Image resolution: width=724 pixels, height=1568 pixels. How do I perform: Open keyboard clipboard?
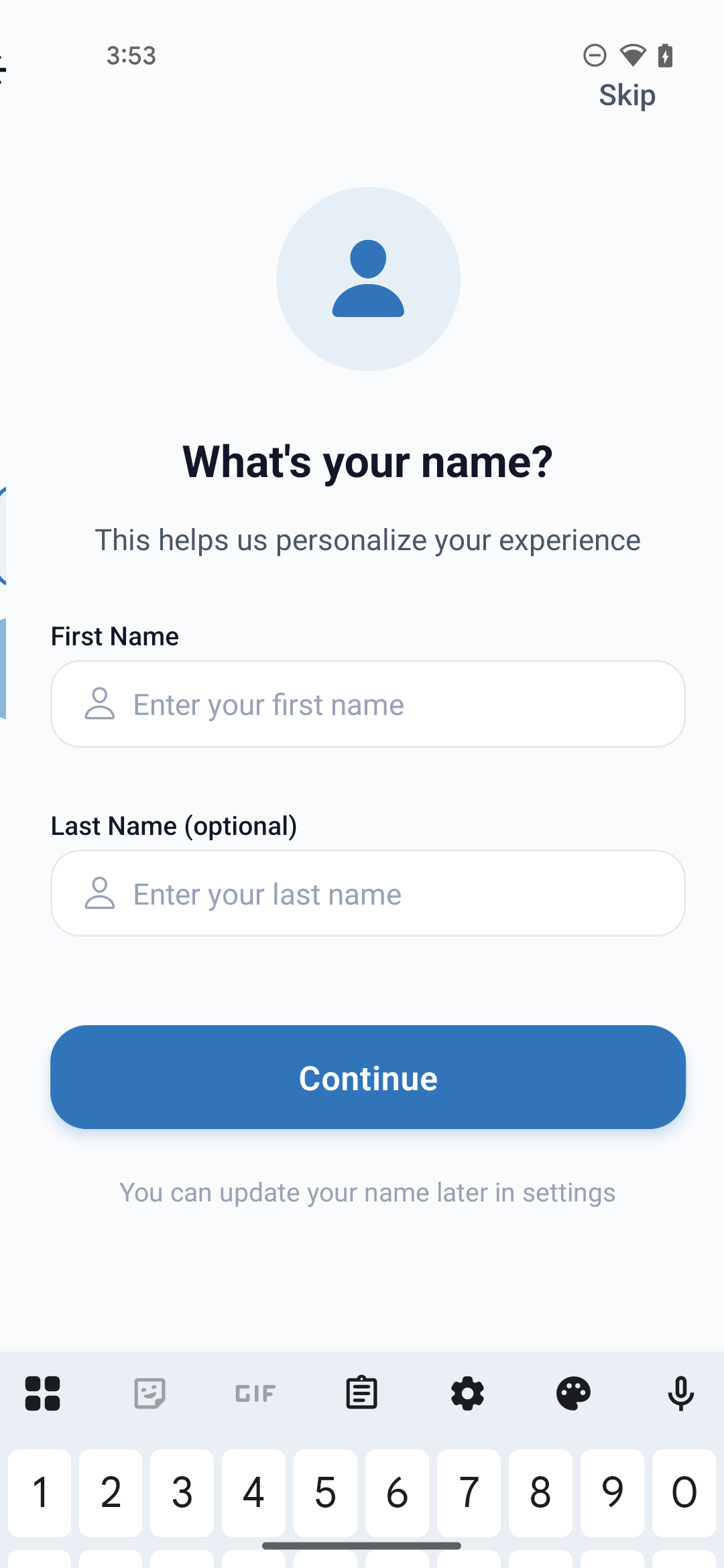(361, 1394)
